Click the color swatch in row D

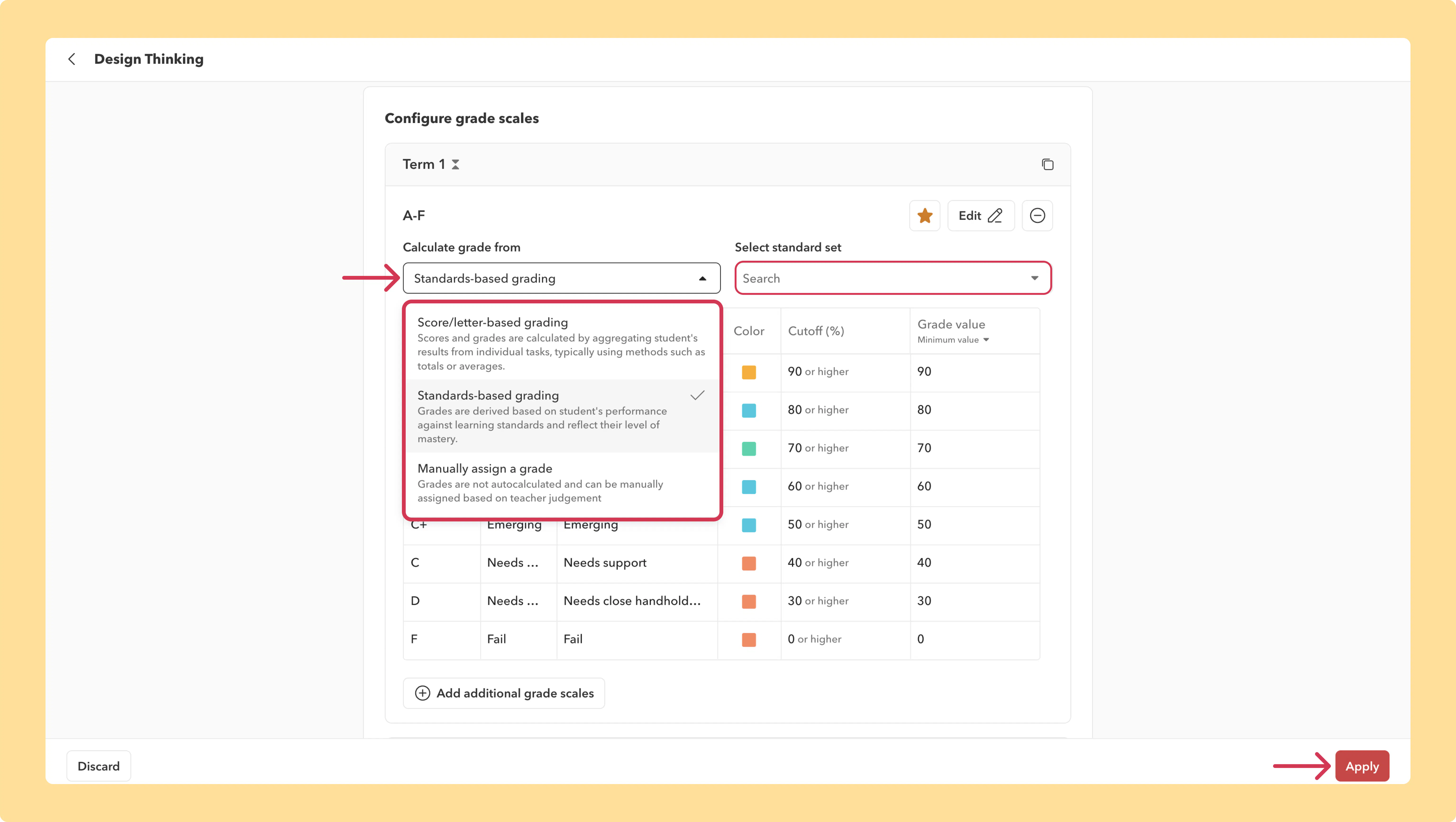click(x=749, y=602)
